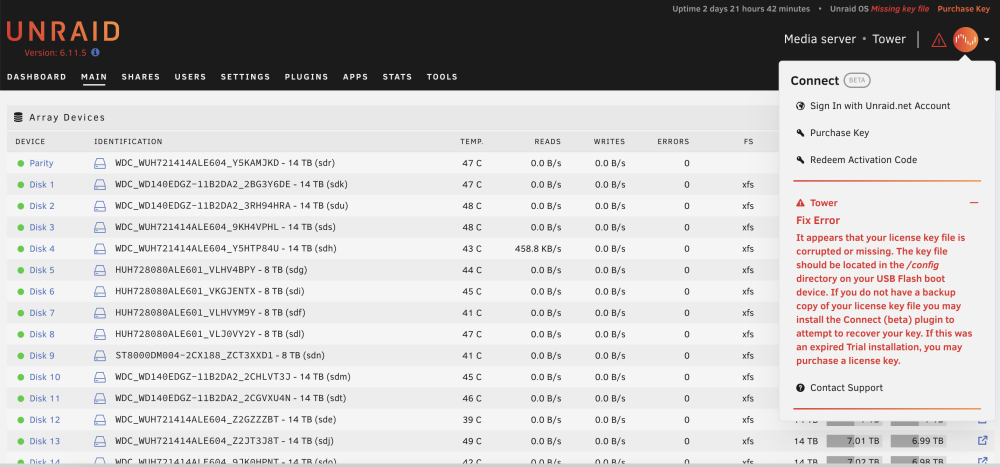This screenshot has height=467, width=1000.
Task: Open the Apps tab
Action: tap(355, 77)
